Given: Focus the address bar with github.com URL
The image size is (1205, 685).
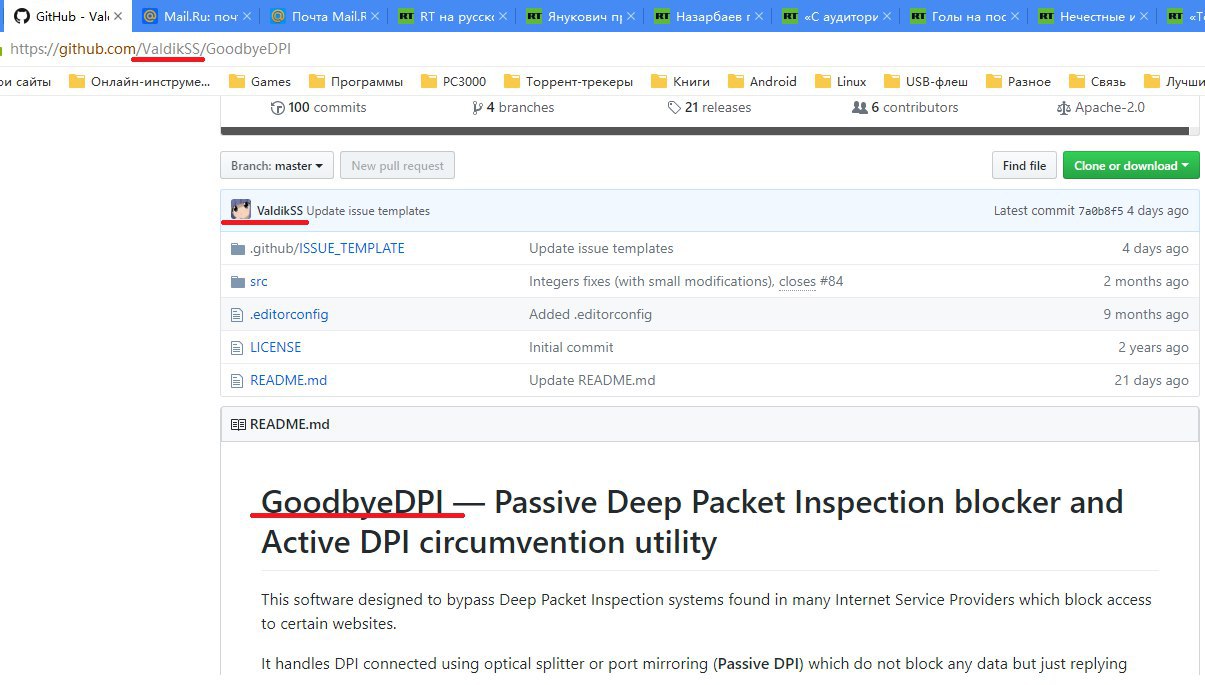Looking at the screenshot, I should (600, 49).
